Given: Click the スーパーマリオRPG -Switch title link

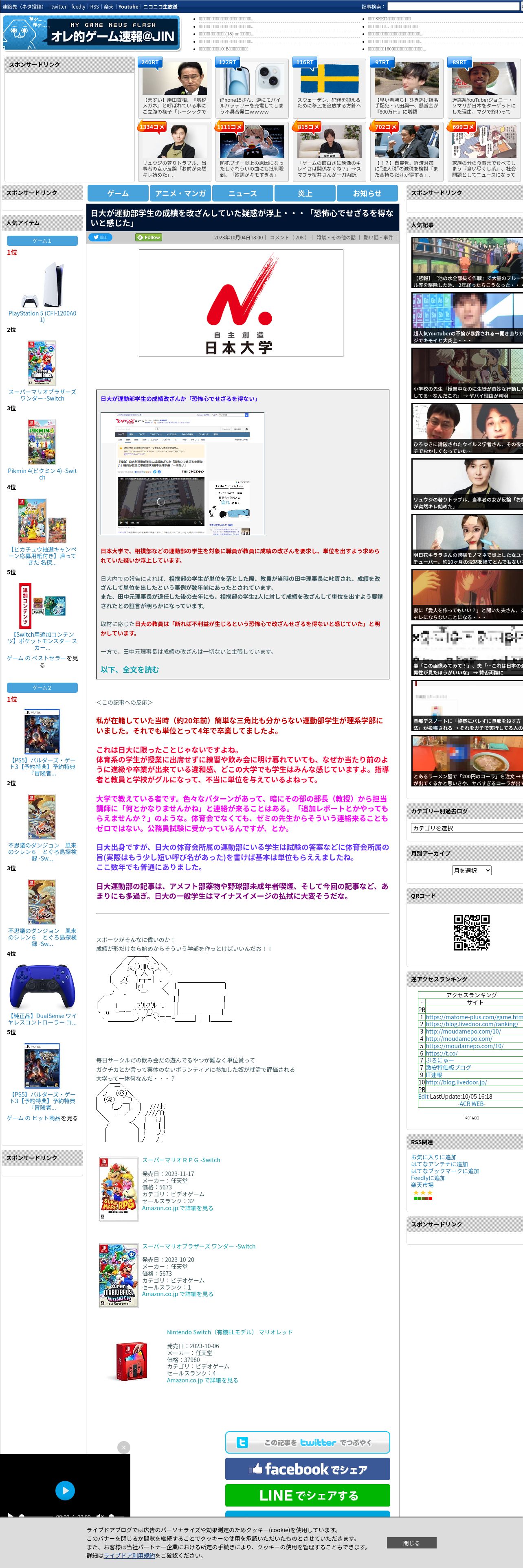Looking at the screenshot, I should click(181, 1160).
